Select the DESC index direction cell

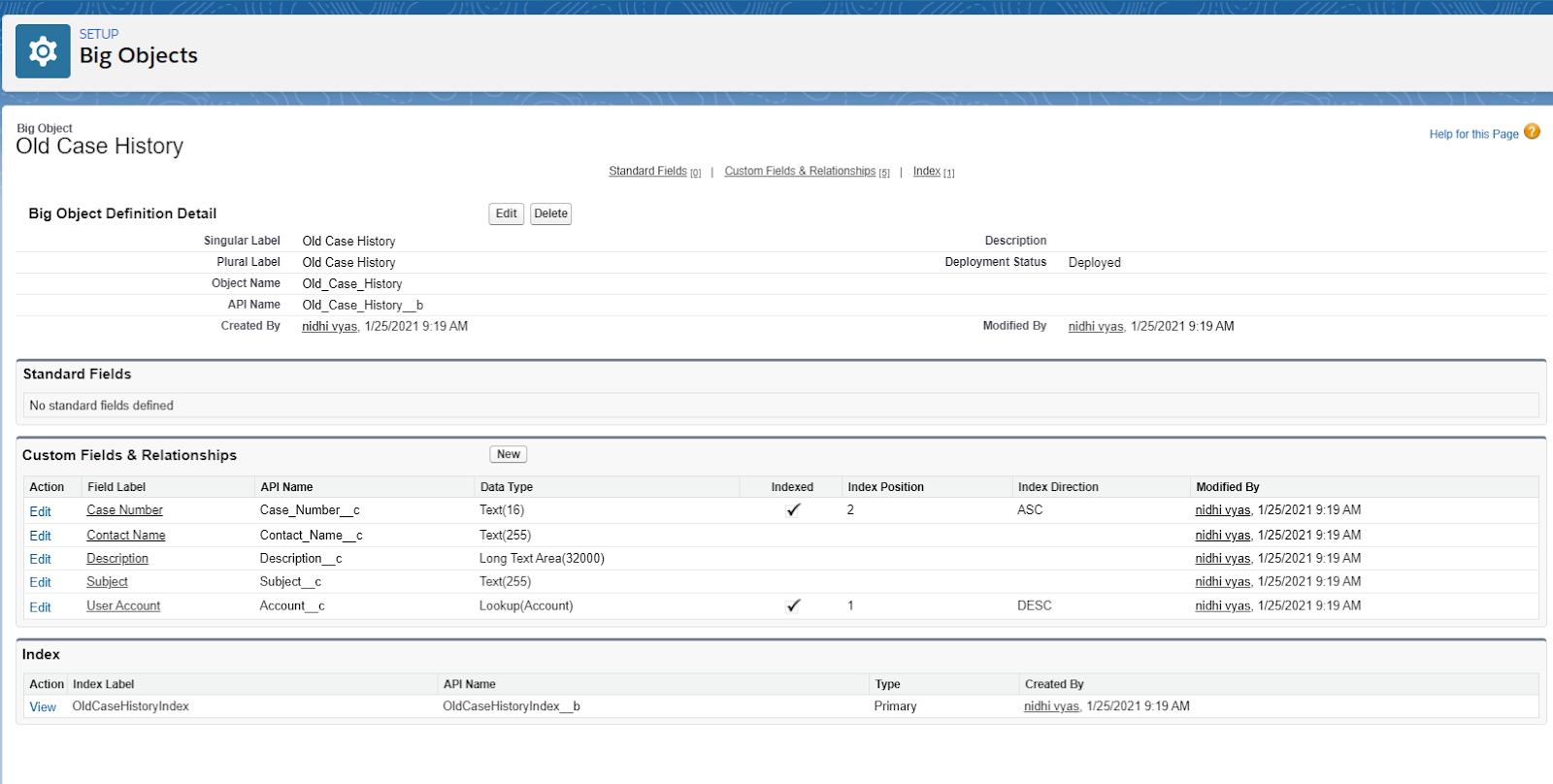point(1035,605)
